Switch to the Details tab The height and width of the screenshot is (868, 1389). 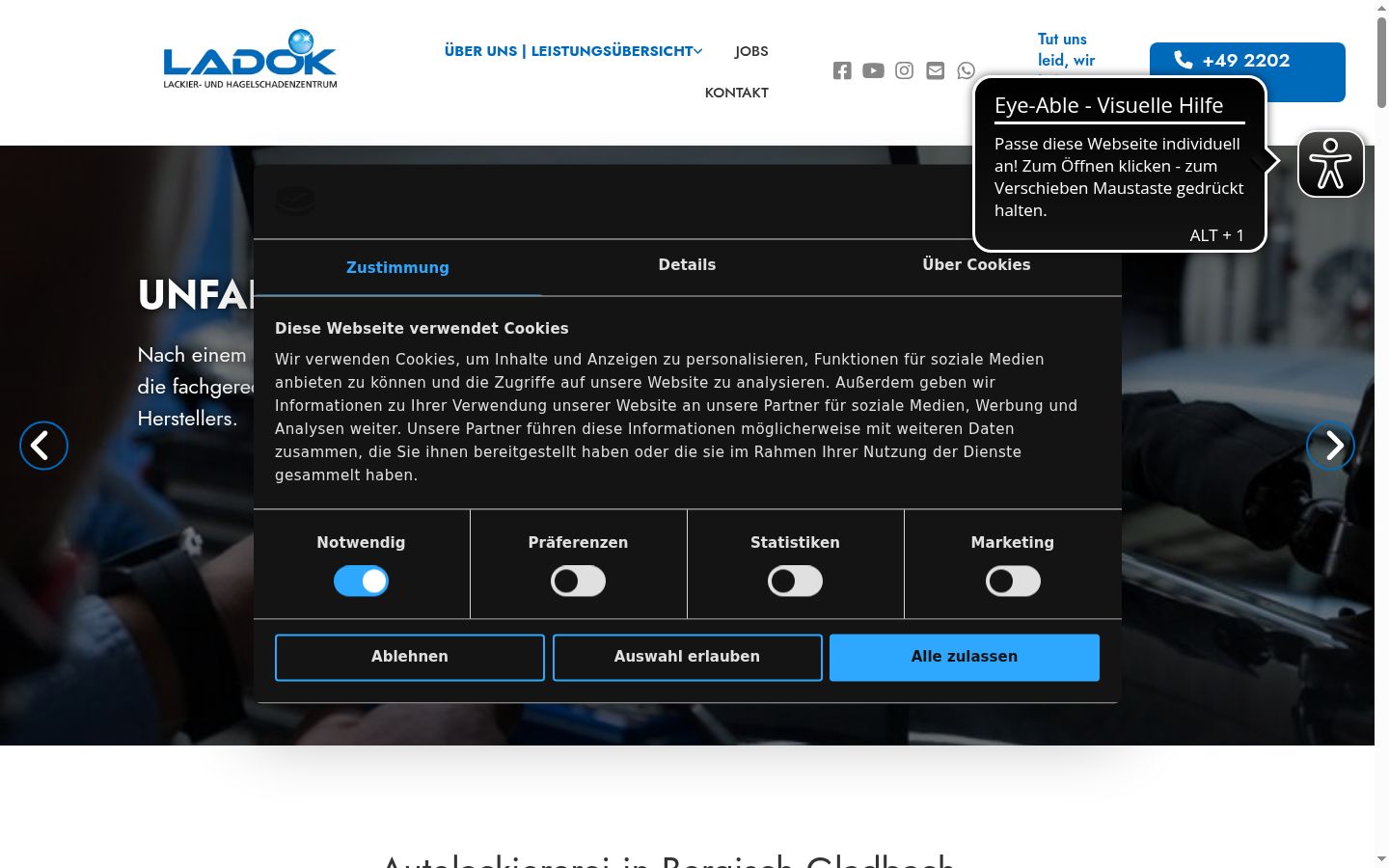click(687, 265)
